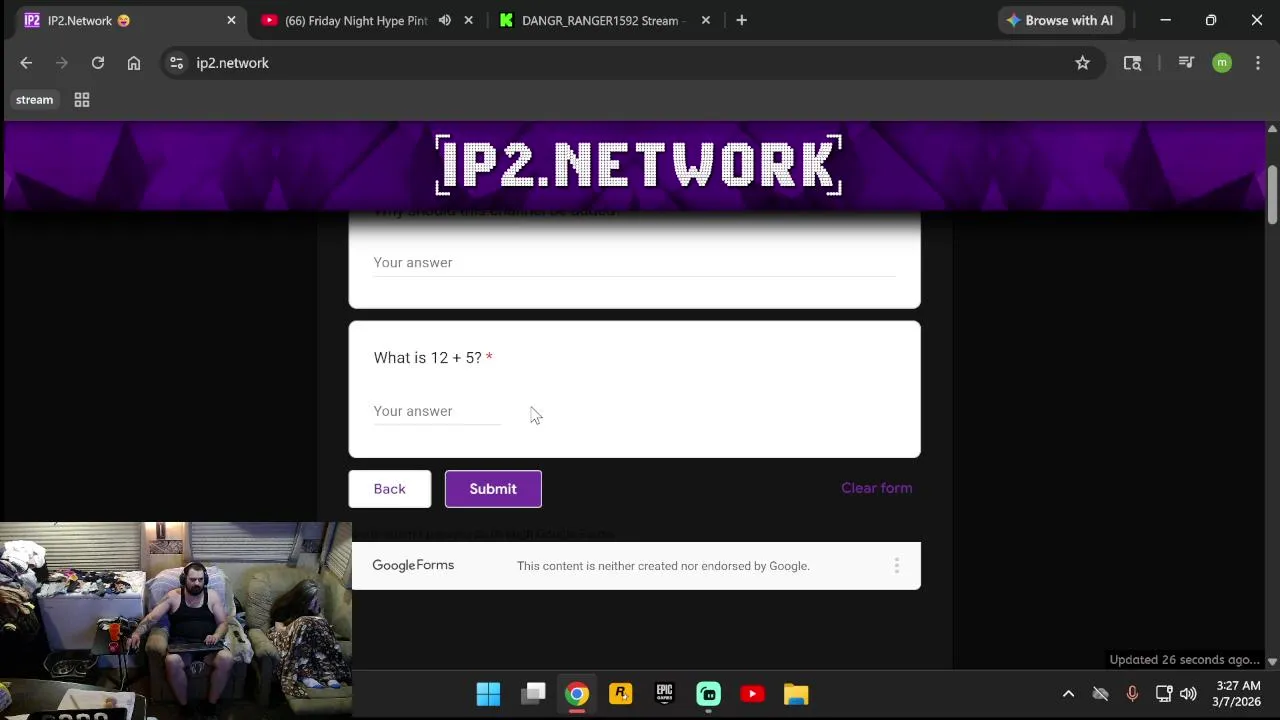Open a new browser tab
Image resolution: width=1280 pixels, height=720 pixels.
[741, 20]
